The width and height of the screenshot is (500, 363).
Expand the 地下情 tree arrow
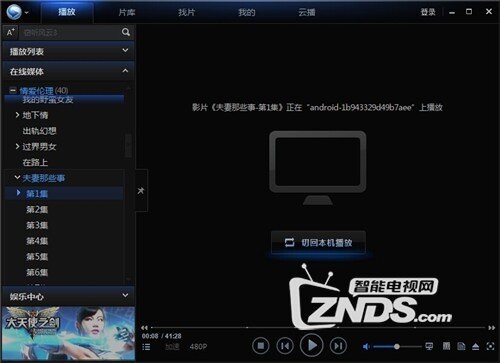(17, 115)
